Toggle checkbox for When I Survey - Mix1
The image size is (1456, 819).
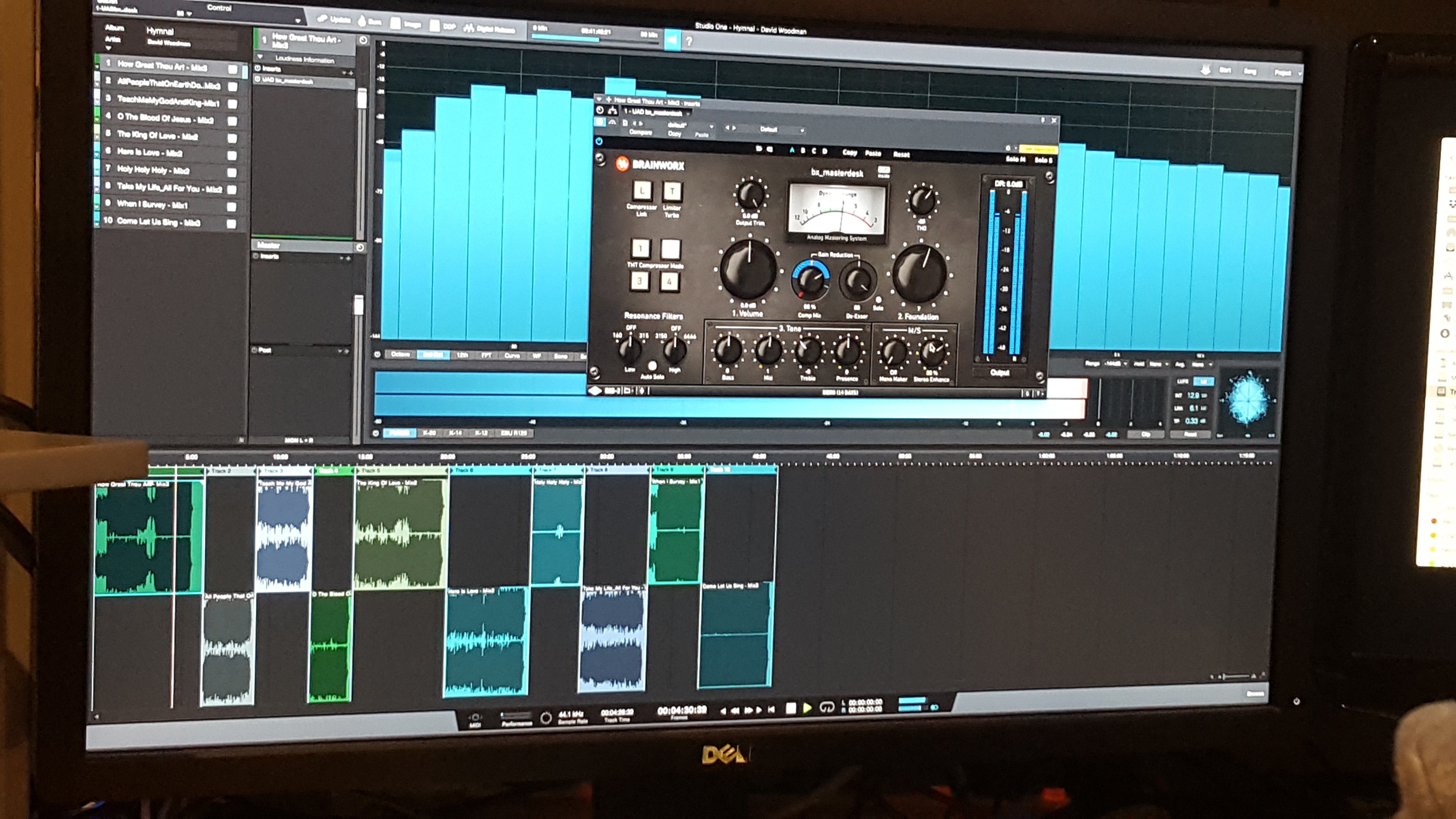point(231,206)
